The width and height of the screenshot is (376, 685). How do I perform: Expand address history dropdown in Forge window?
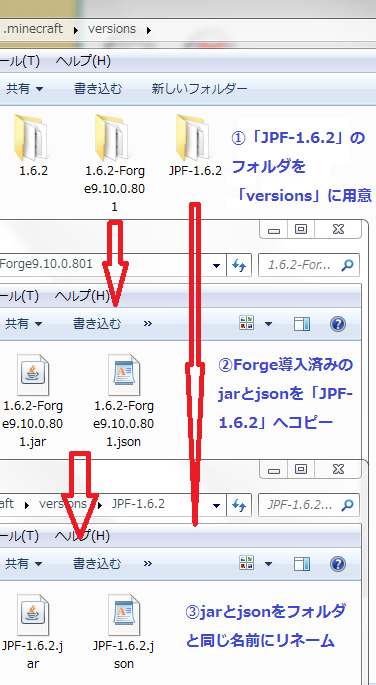216,265
